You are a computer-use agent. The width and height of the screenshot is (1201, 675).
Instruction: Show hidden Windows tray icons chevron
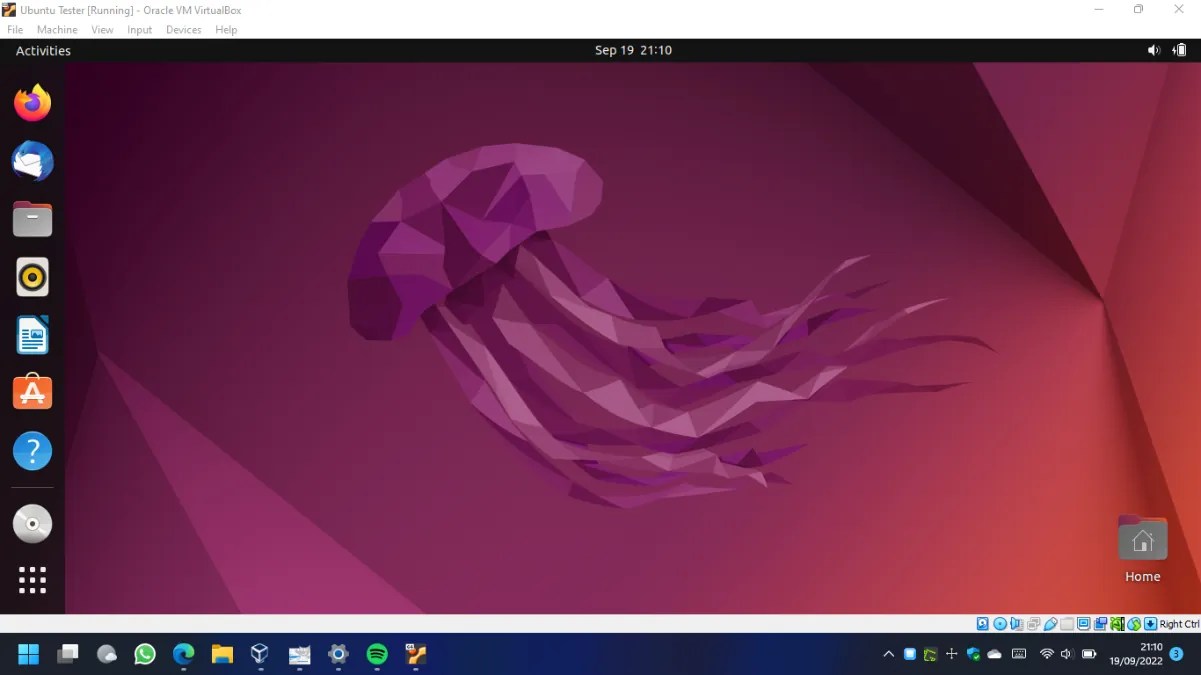tap(888, 654)
